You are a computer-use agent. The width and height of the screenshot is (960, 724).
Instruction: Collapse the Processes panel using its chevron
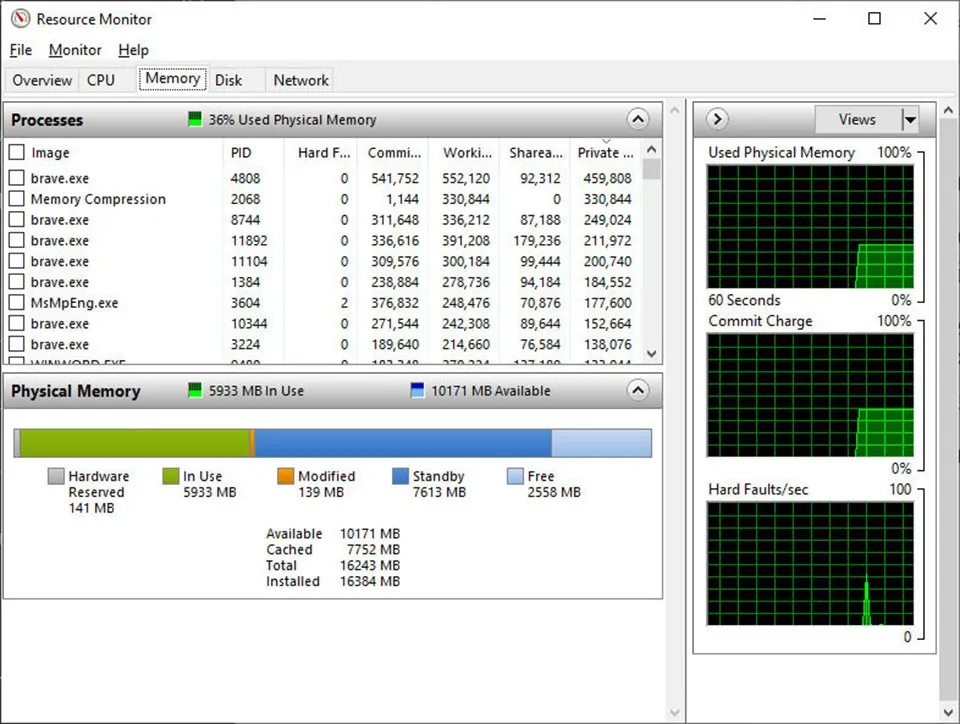[x=638, y=119]
